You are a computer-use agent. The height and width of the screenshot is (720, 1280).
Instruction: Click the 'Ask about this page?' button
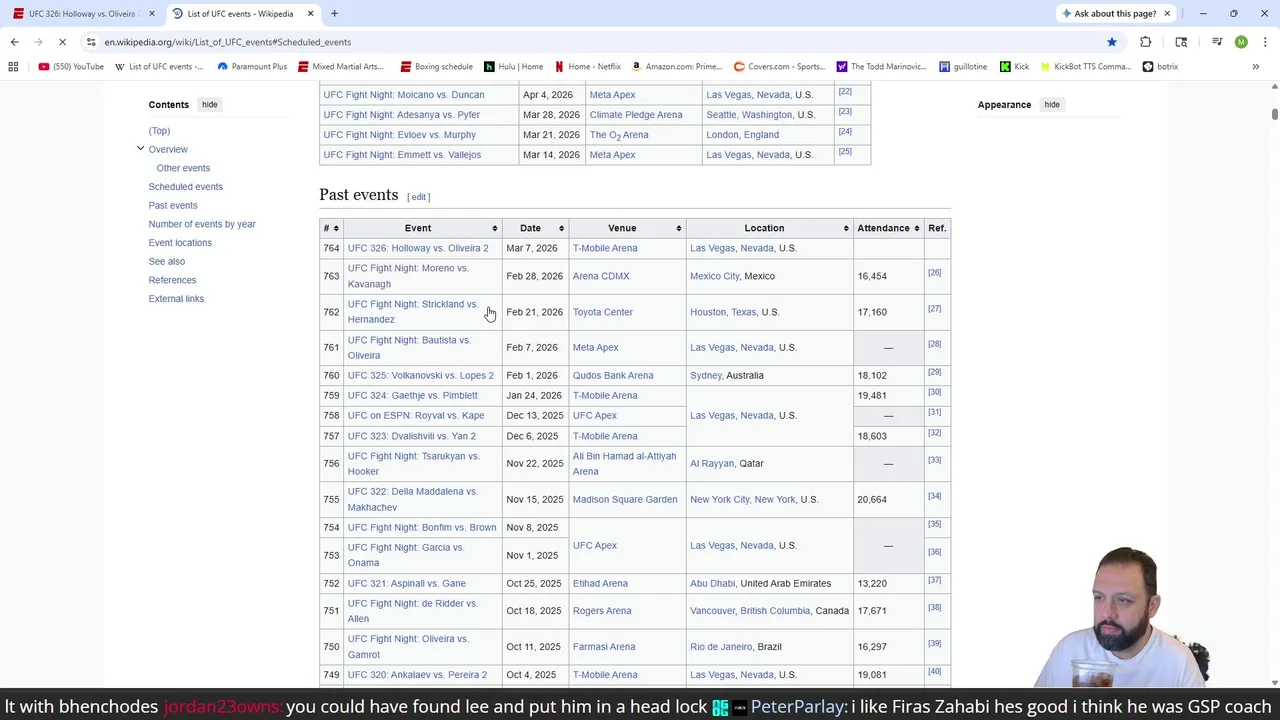(x=1108, y=14)
